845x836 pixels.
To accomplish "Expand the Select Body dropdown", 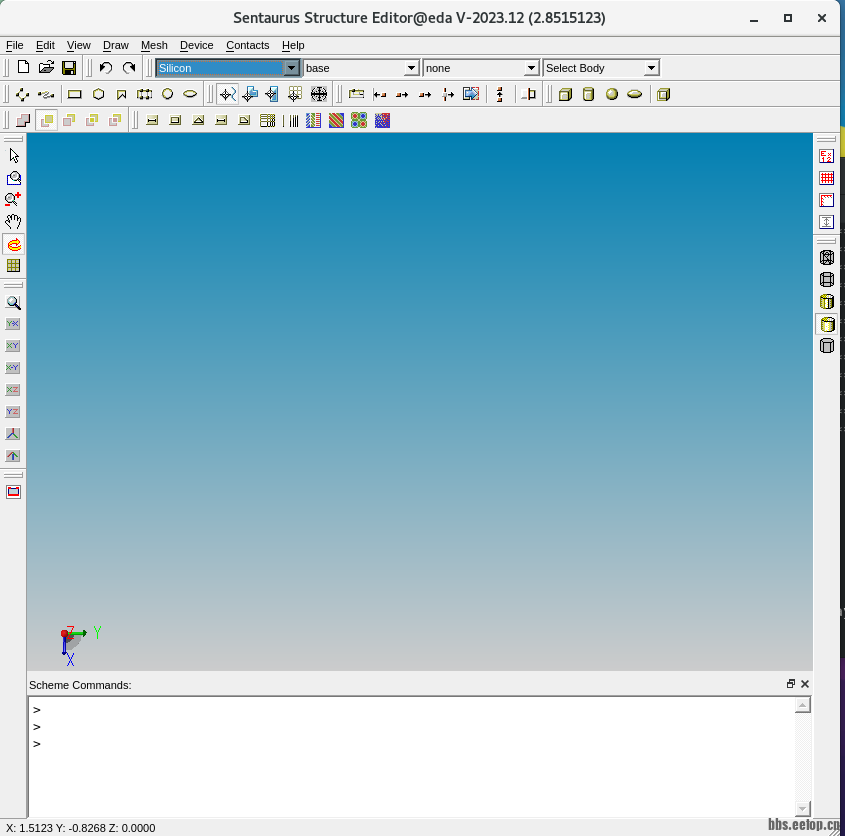I will tap(651, 68).
